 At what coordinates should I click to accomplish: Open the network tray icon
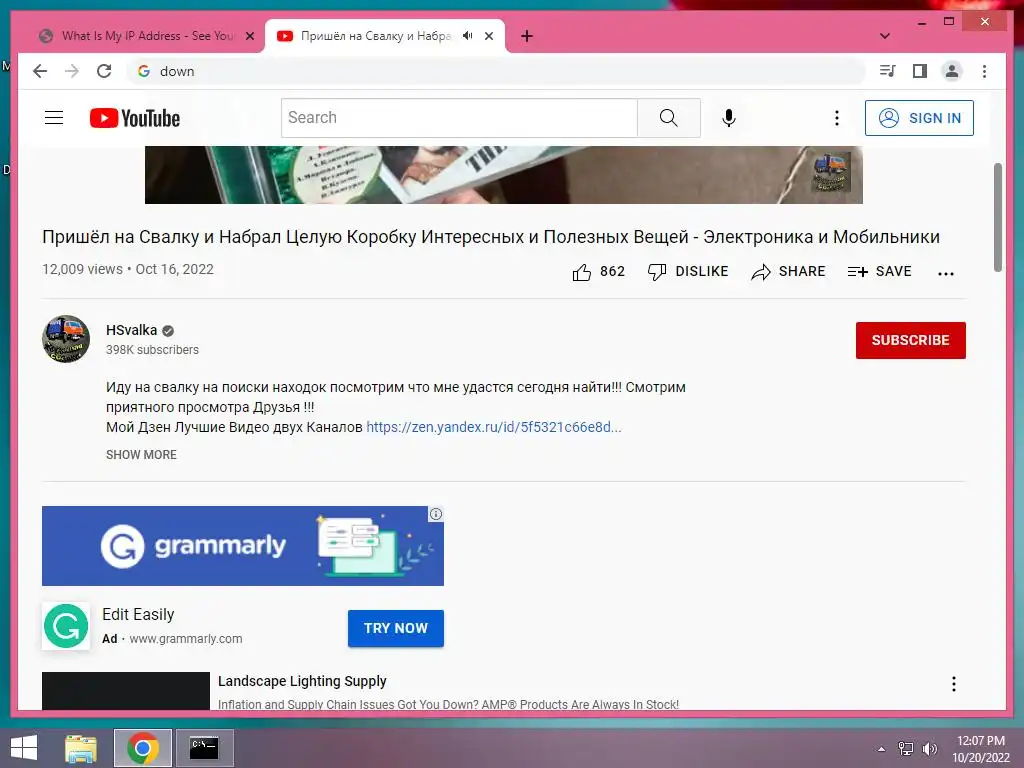pyautogui.click(x=905, y=748)
